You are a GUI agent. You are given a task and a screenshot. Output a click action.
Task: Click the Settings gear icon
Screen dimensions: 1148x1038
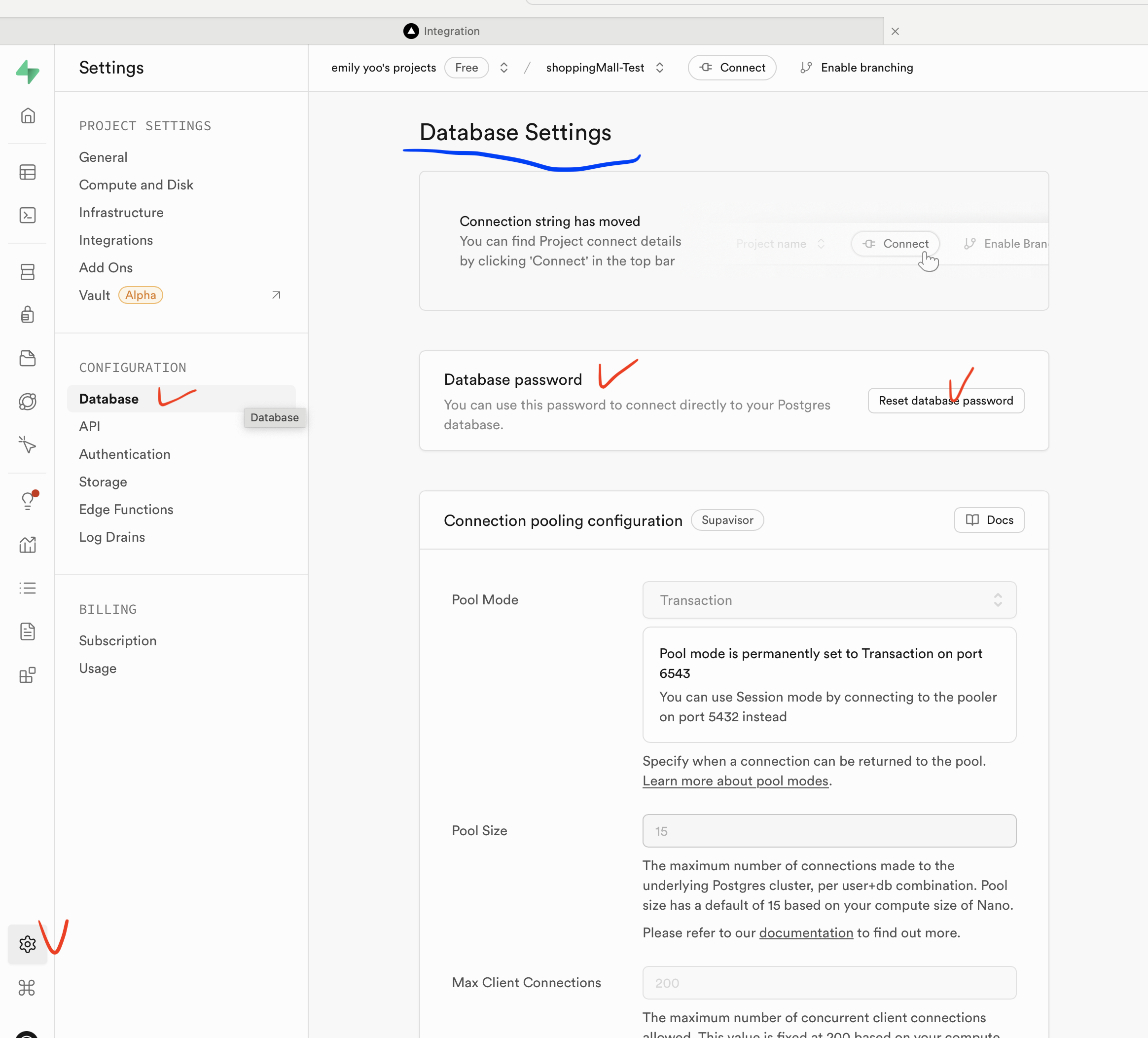(27, 944)
